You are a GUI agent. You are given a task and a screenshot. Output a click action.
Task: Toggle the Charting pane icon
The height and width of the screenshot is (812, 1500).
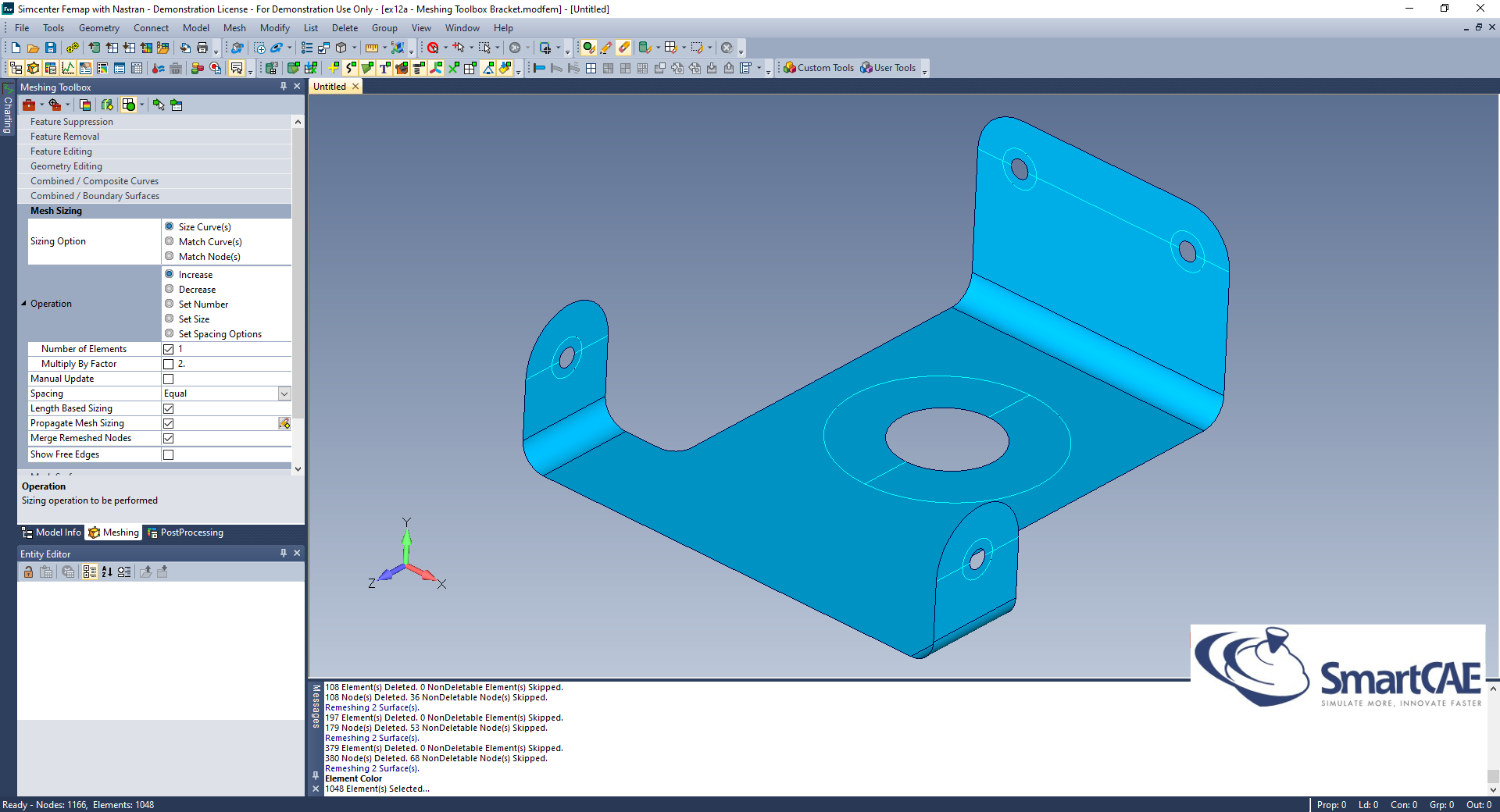68,68
